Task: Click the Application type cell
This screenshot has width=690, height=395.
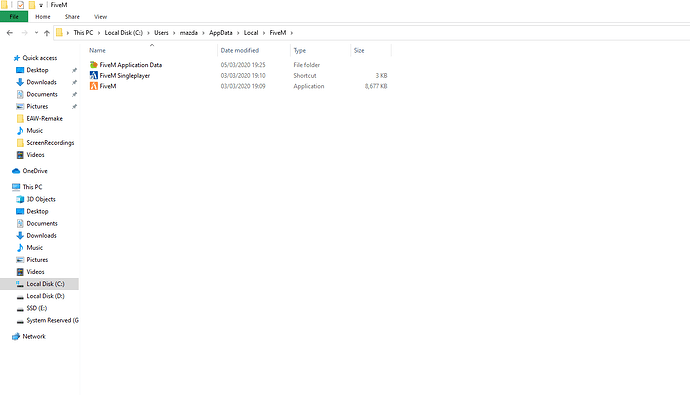Action: 308,86
